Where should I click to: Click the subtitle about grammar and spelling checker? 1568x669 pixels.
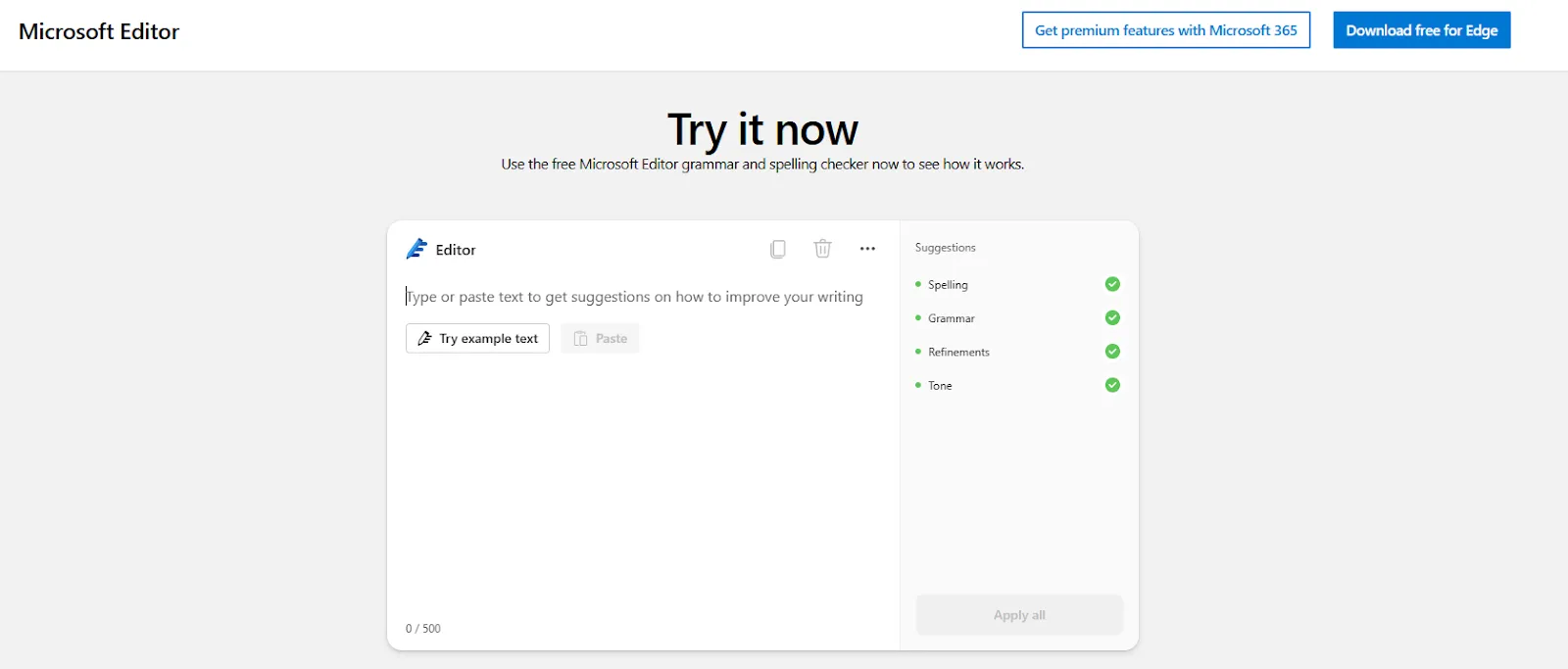coord(762,165)
